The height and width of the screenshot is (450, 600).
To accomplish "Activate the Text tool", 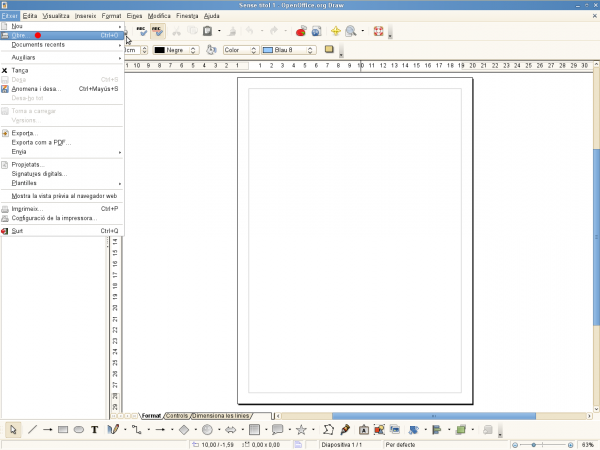I will 94,429.
